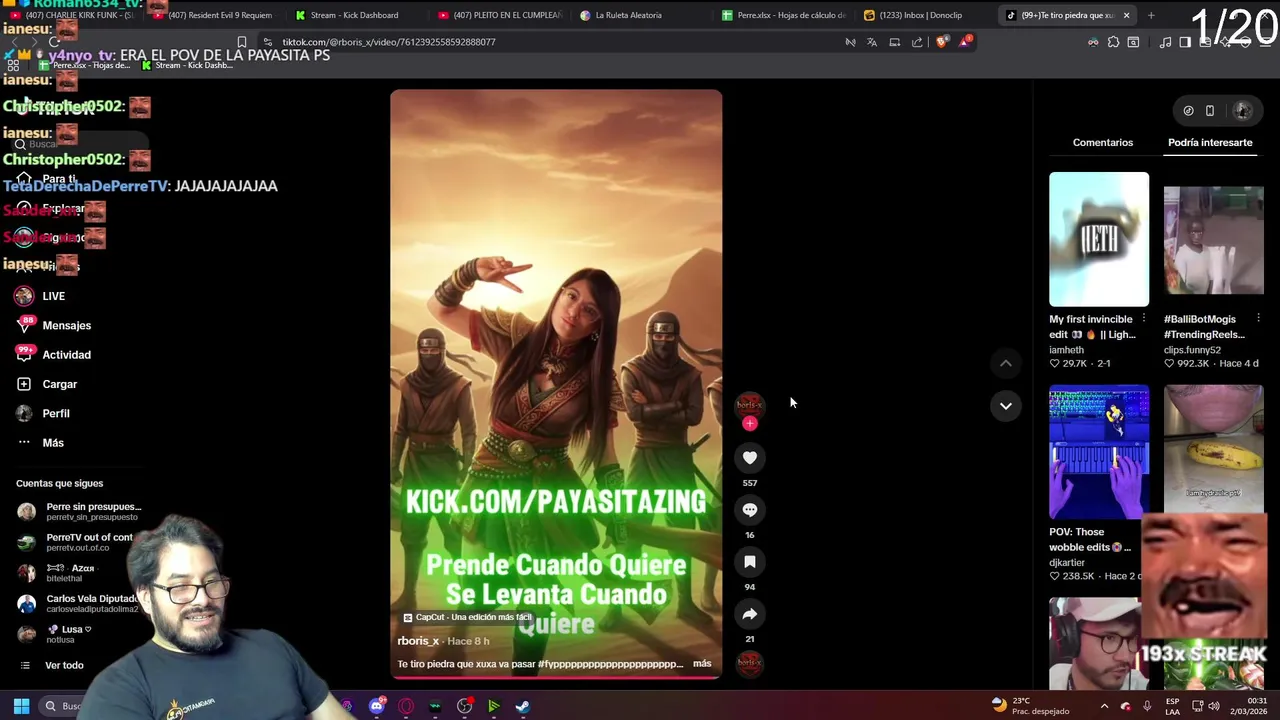Viewport: 1280px width, 720px height.
Task: Click the Brave Shields lion icon
Action: tap(942, 42)
